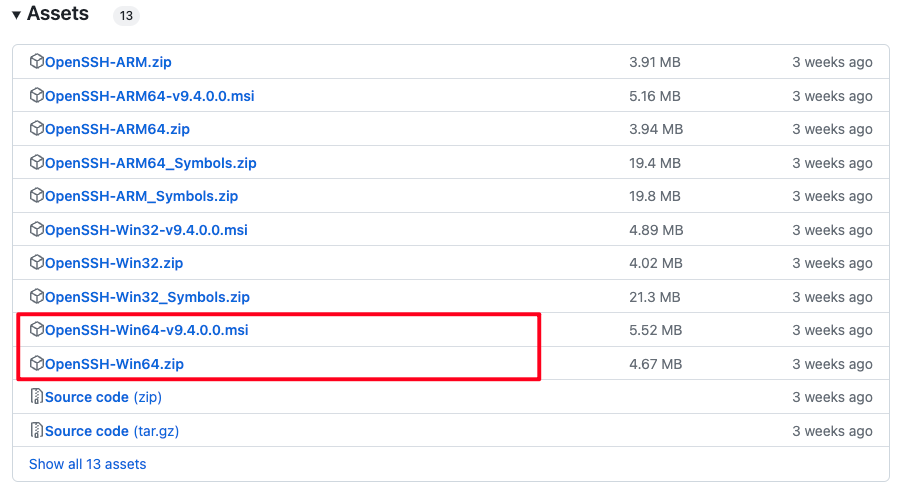The width and height of the screenshot is (897, 486).
Task: Click the 5.16 MB size value
Action: coord(655,95)
